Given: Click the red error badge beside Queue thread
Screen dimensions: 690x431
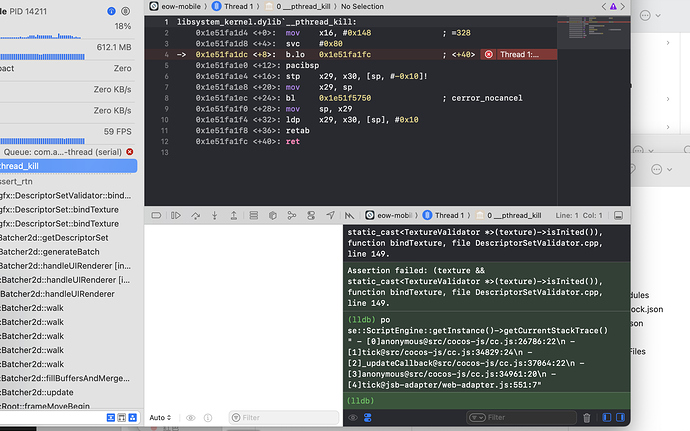Looking at the screenshot, I should (130, 151).
